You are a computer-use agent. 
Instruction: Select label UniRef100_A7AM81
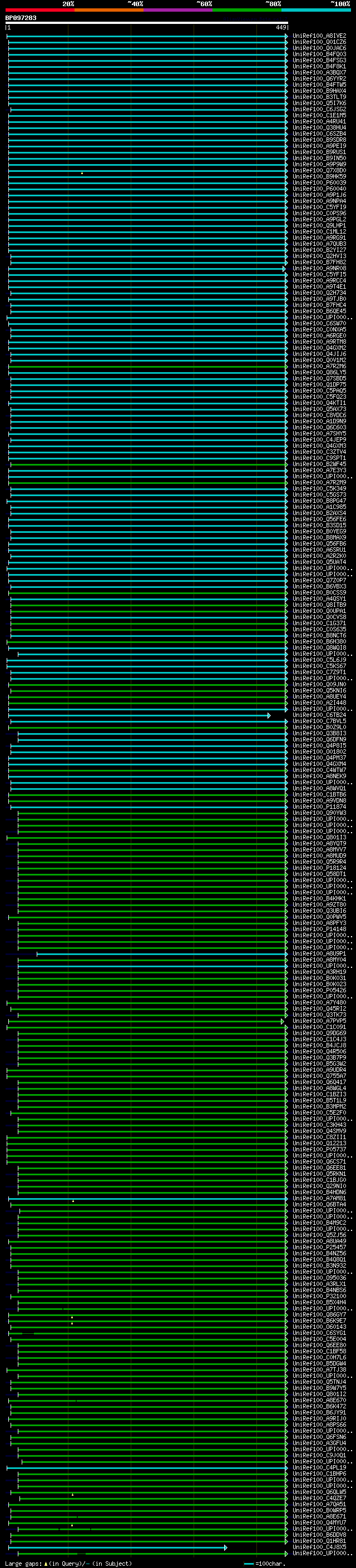(x=319, y=1199)
